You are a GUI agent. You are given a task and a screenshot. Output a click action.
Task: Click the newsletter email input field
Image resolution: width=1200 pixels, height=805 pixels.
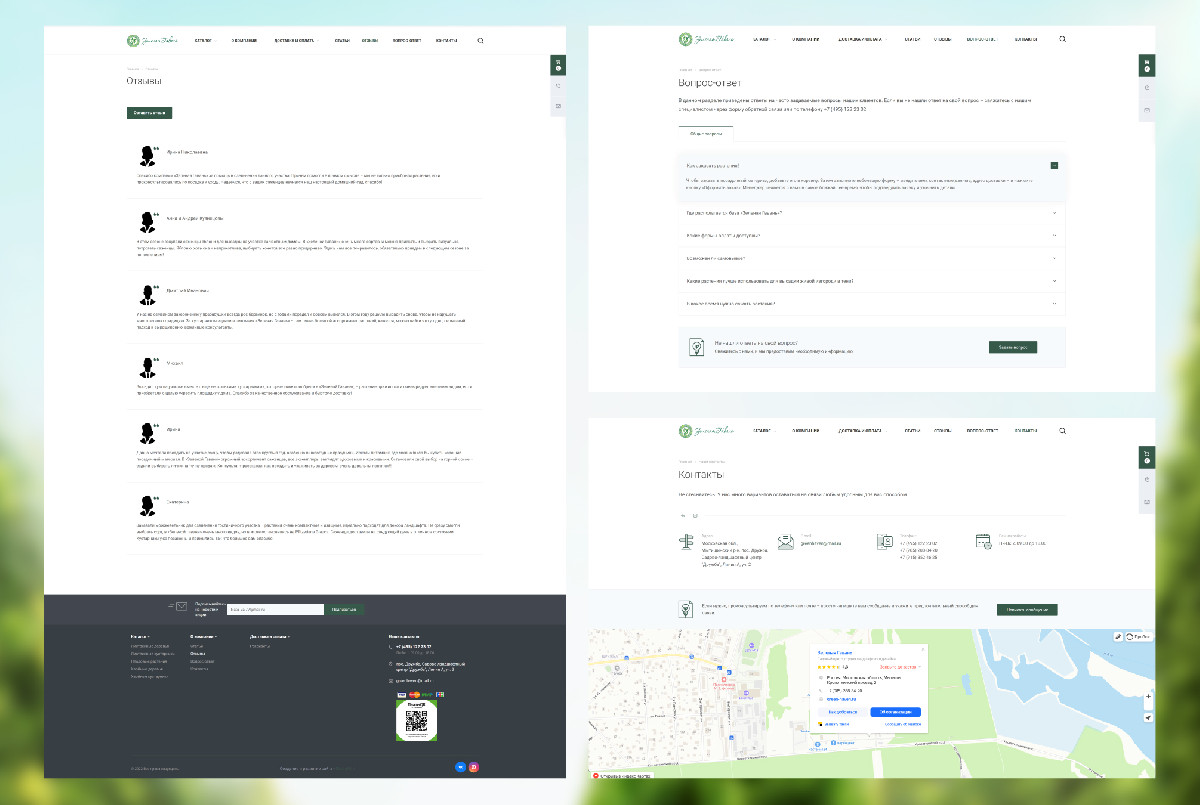275,609
